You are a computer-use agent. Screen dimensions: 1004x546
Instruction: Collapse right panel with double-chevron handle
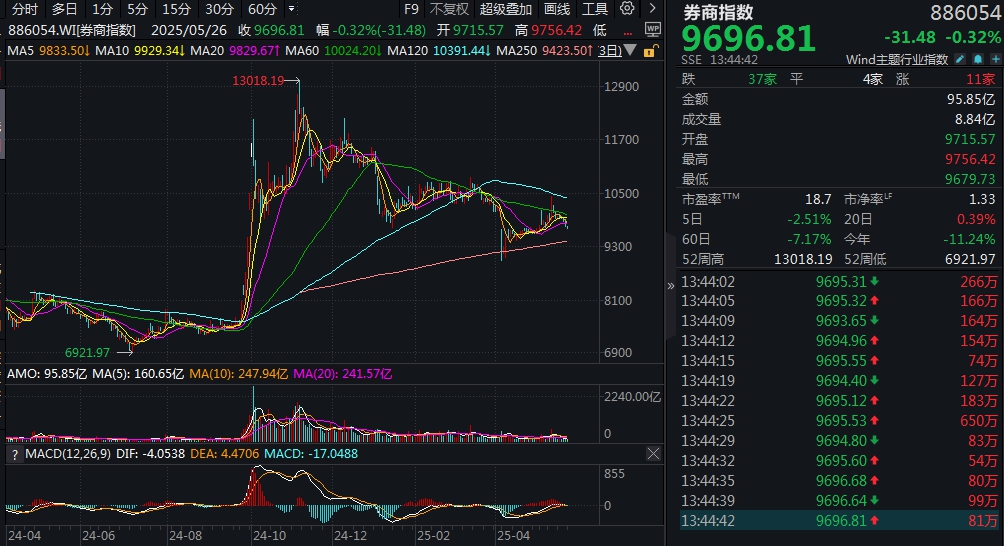coord(670,286)
